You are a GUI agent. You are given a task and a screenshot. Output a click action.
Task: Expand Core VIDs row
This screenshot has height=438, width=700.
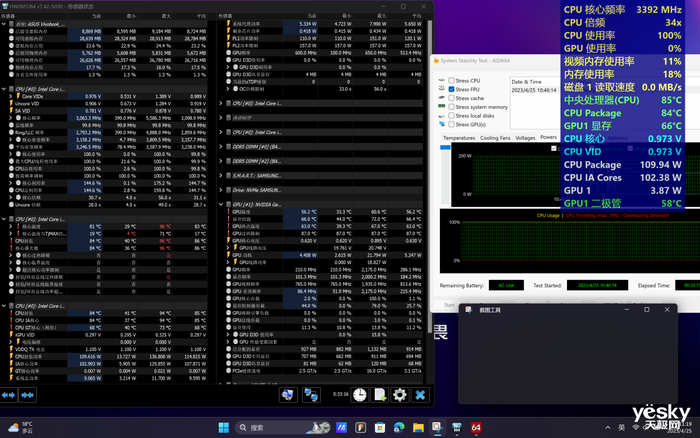[11, 96]
